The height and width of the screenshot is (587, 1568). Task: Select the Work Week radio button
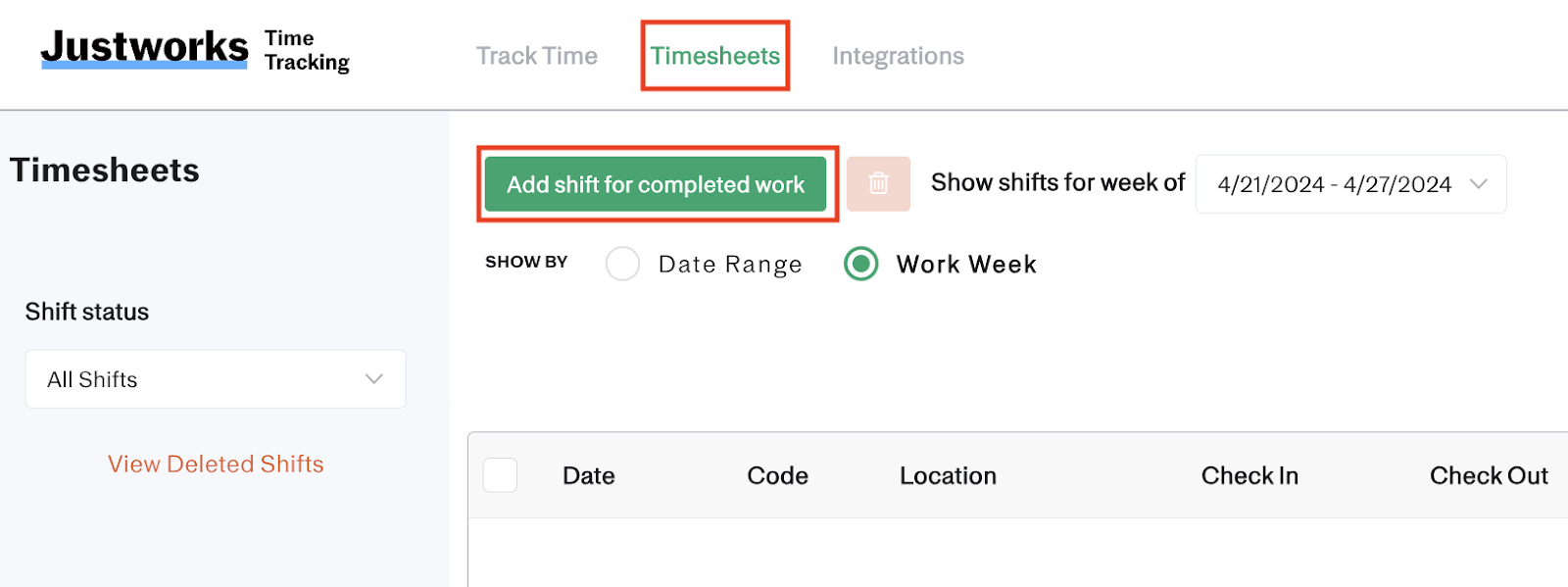click(x=860, y=264)
